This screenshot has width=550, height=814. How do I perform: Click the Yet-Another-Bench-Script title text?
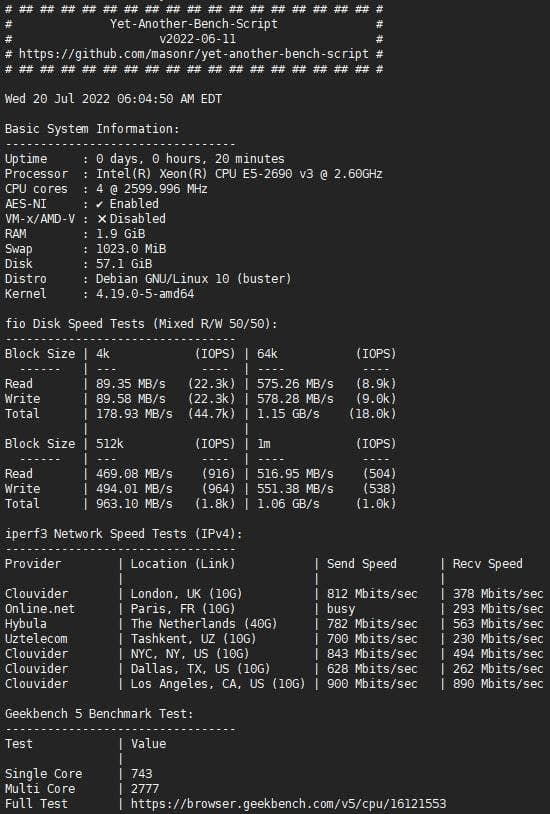click(x=194, y=24)
